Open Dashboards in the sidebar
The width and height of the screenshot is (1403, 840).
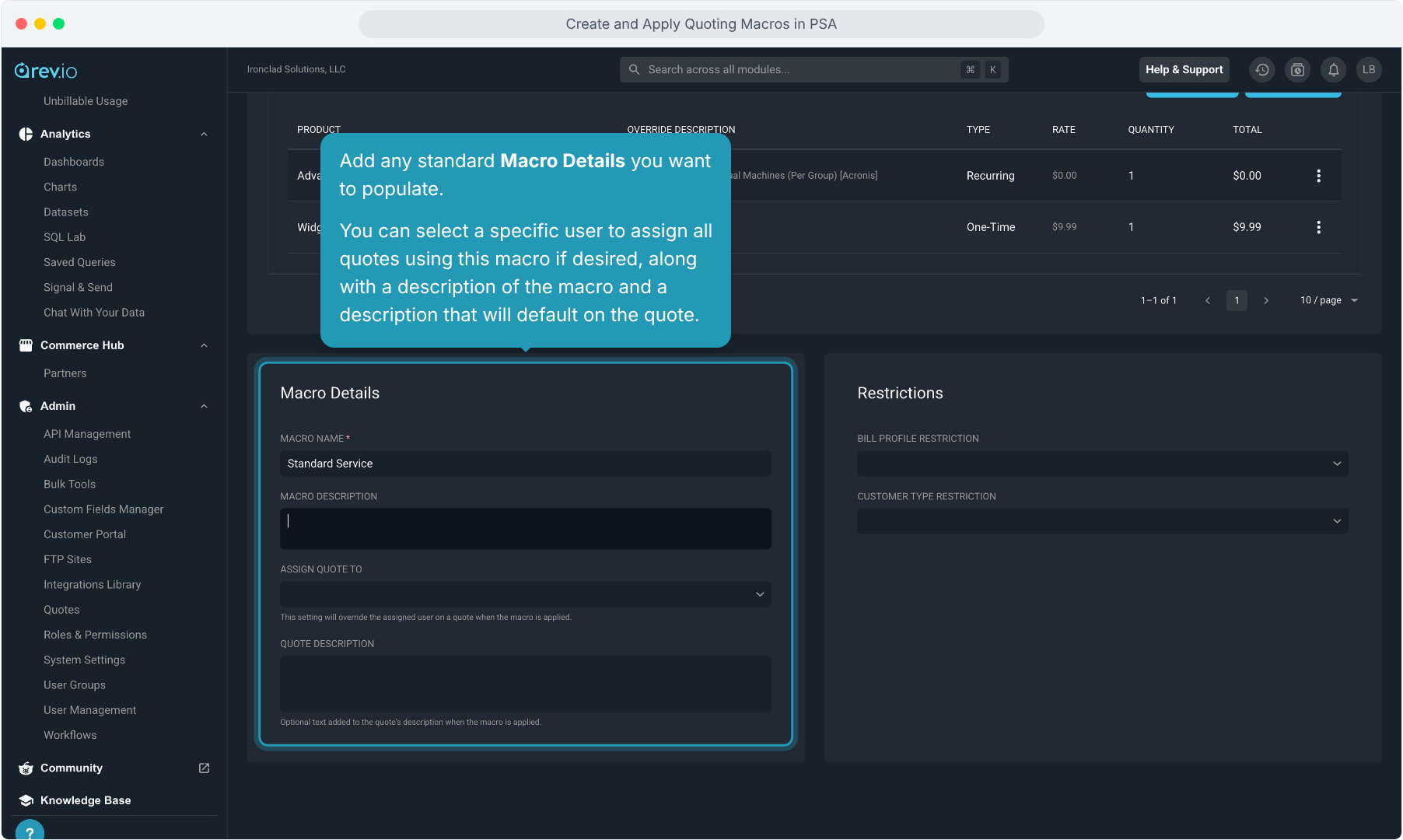point(74,162)
